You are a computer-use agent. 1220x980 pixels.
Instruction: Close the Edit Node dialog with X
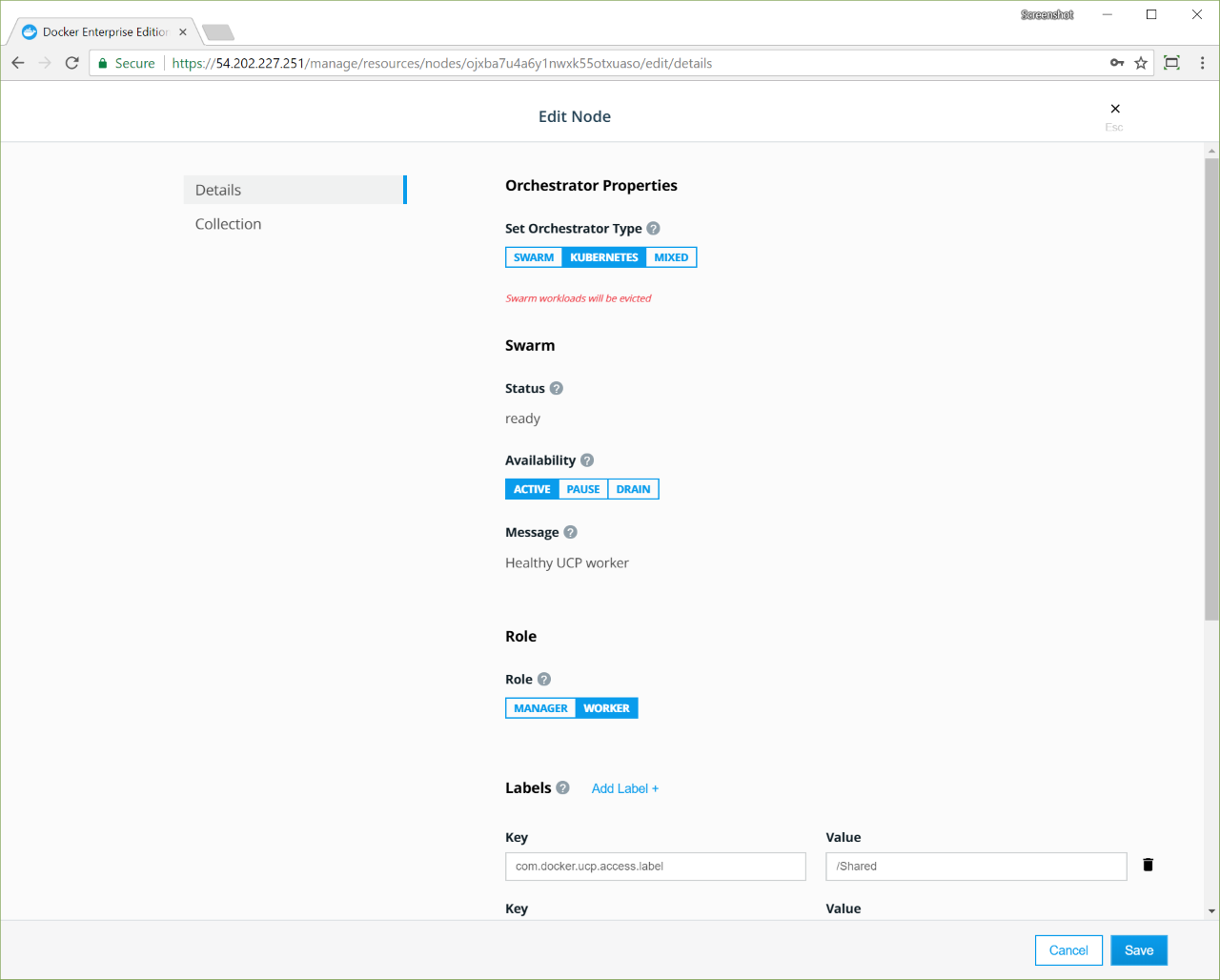[x=1115, y=109]
